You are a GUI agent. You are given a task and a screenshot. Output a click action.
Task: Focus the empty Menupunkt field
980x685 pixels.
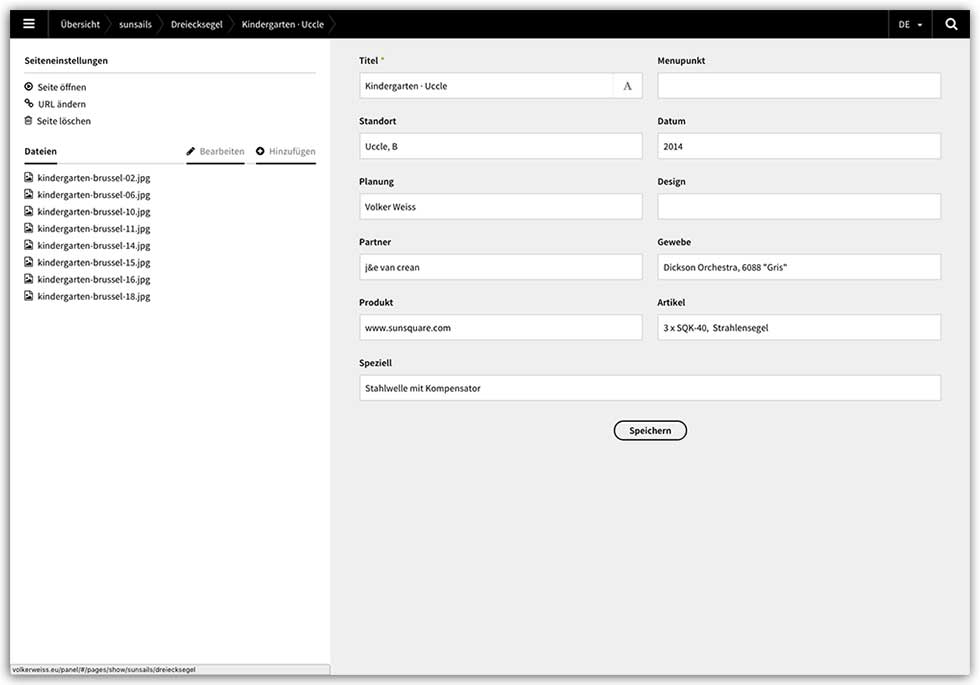pyautogui.click(x=799, y=86)
